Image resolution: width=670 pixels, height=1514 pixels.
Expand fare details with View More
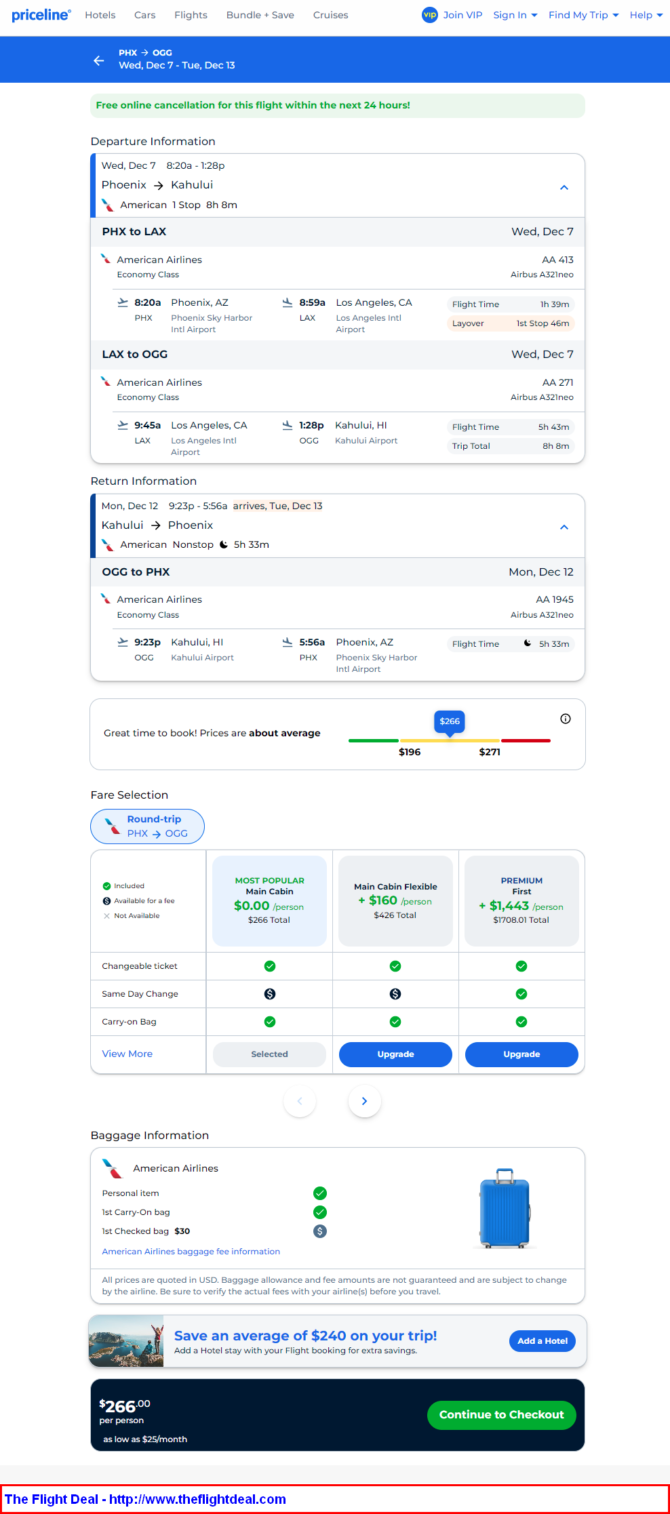(x=127, y=1053)
